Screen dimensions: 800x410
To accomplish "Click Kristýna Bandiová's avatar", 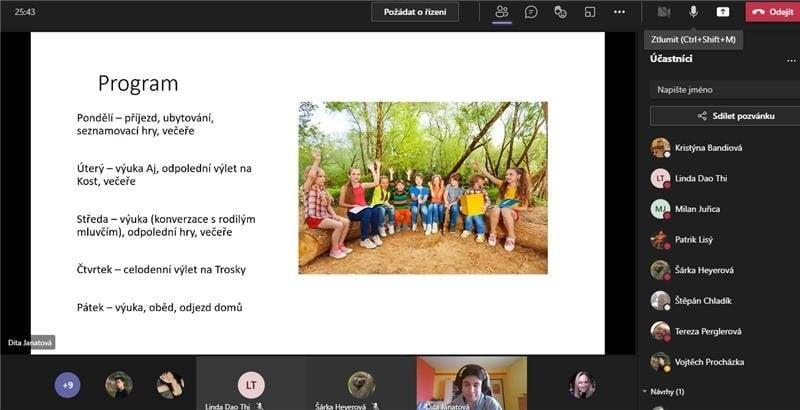I will point(660,148).
